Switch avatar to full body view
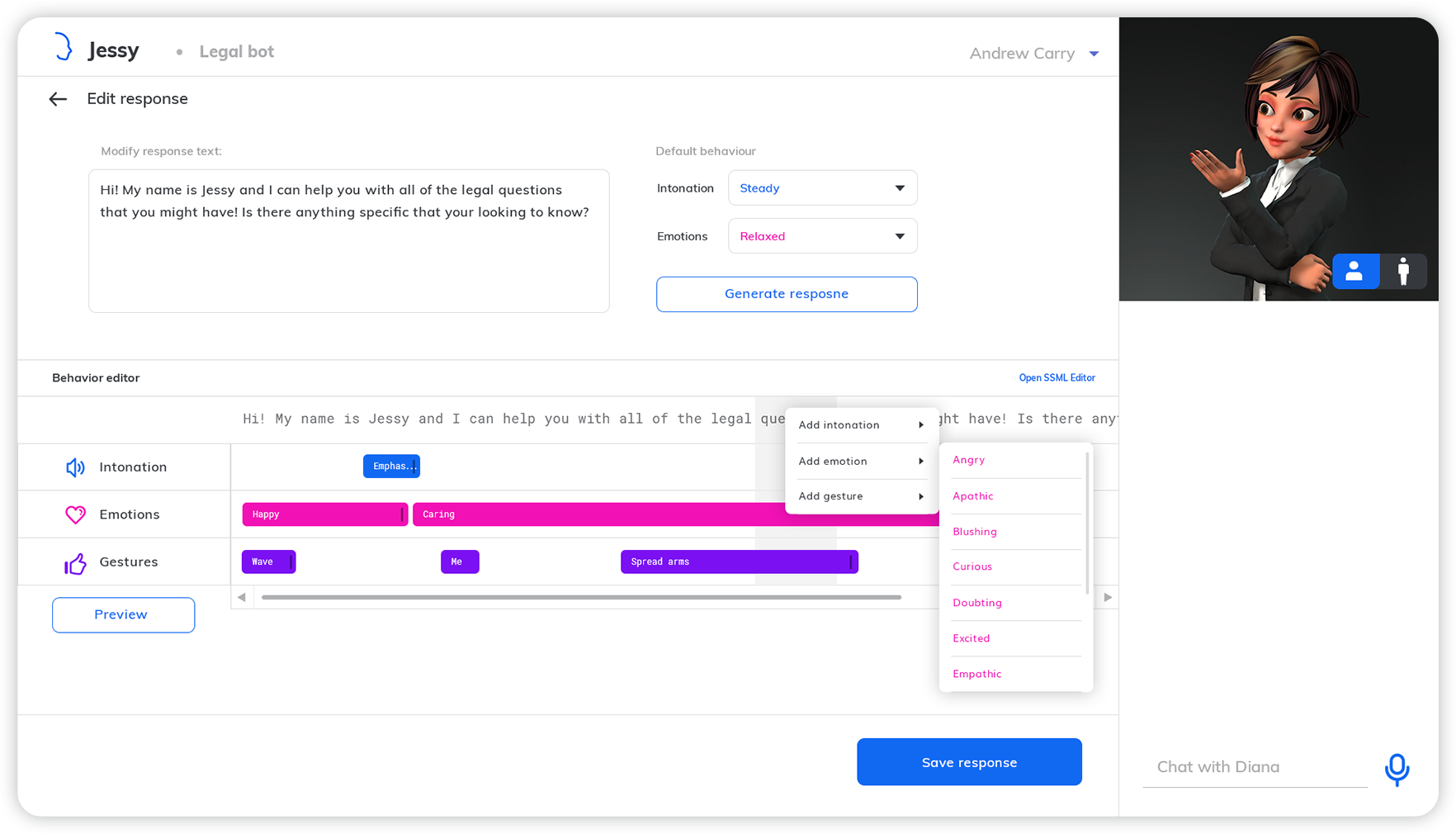The height and width of the screenshot is (834, 1456). tap(1403, 271)
